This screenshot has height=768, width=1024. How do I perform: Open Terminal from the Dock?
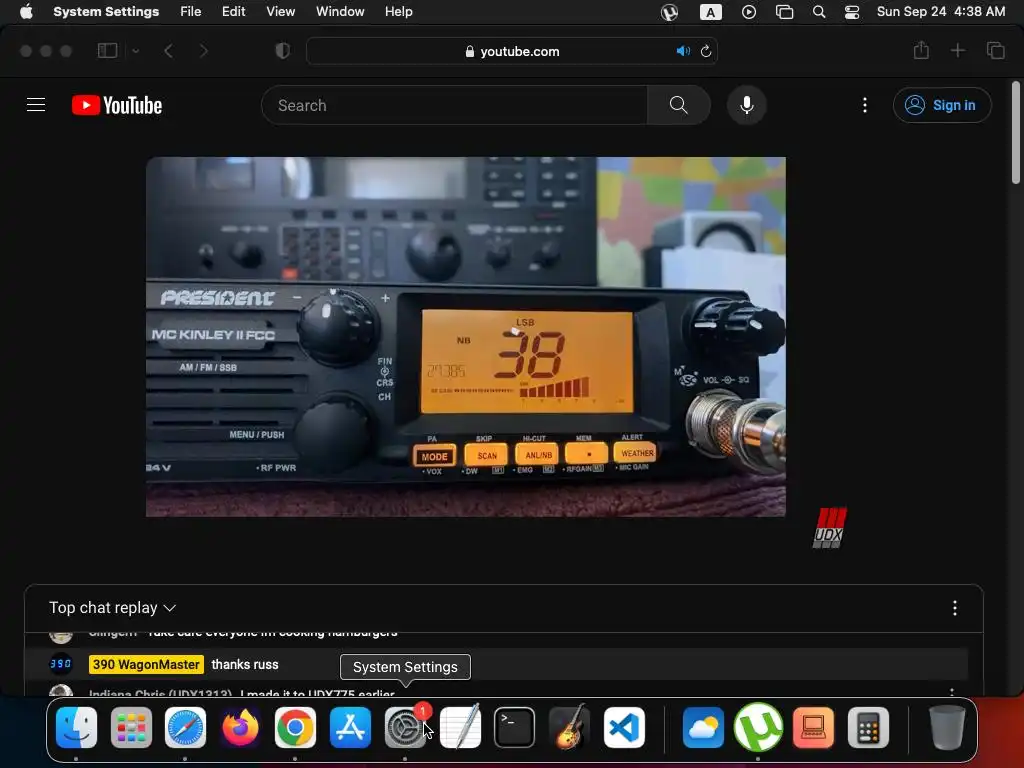click(515, 728)
